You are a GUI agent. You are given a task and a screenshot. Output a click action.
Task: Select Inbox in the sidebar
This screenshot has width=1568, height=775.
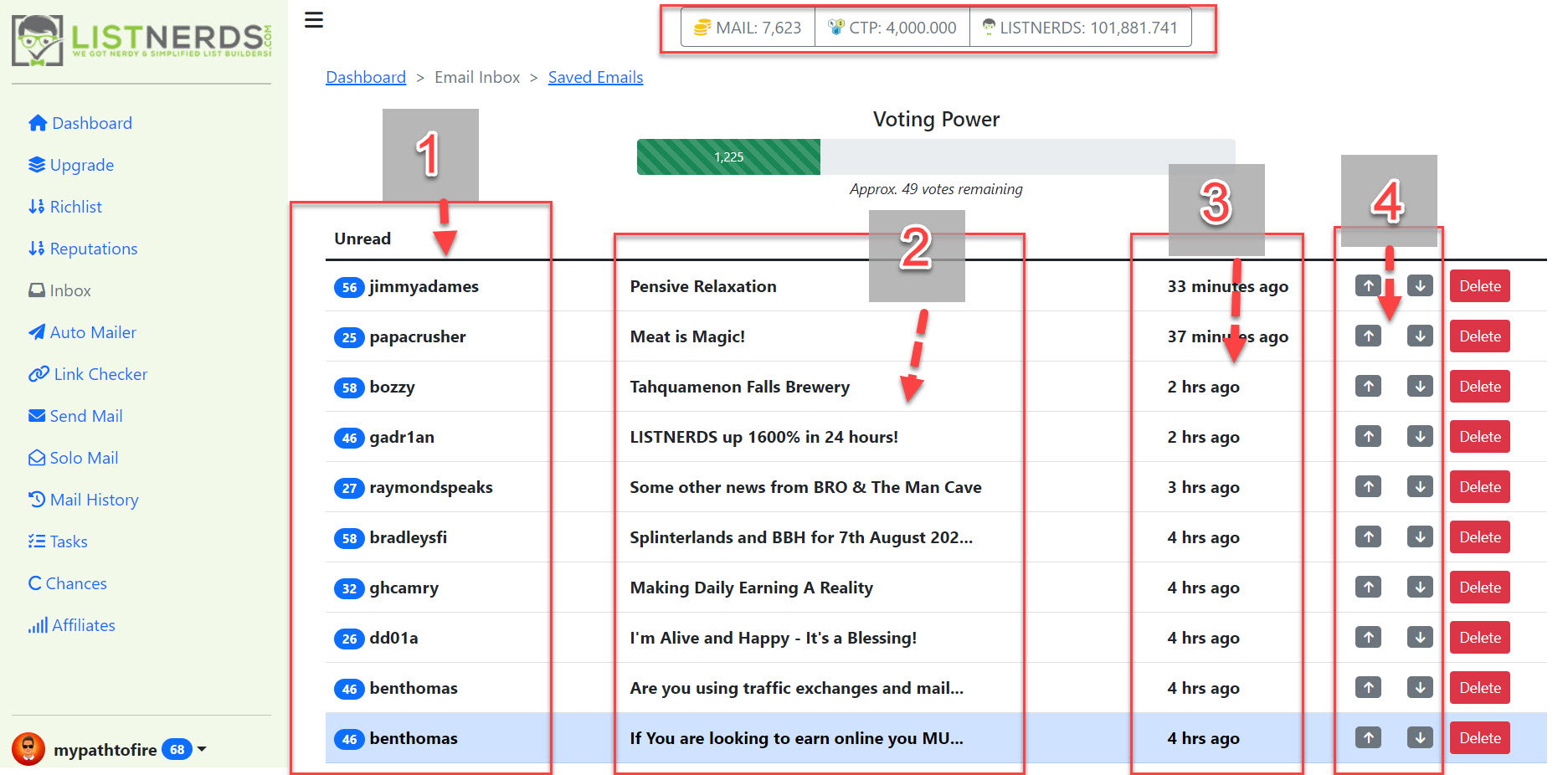(59, 290)
